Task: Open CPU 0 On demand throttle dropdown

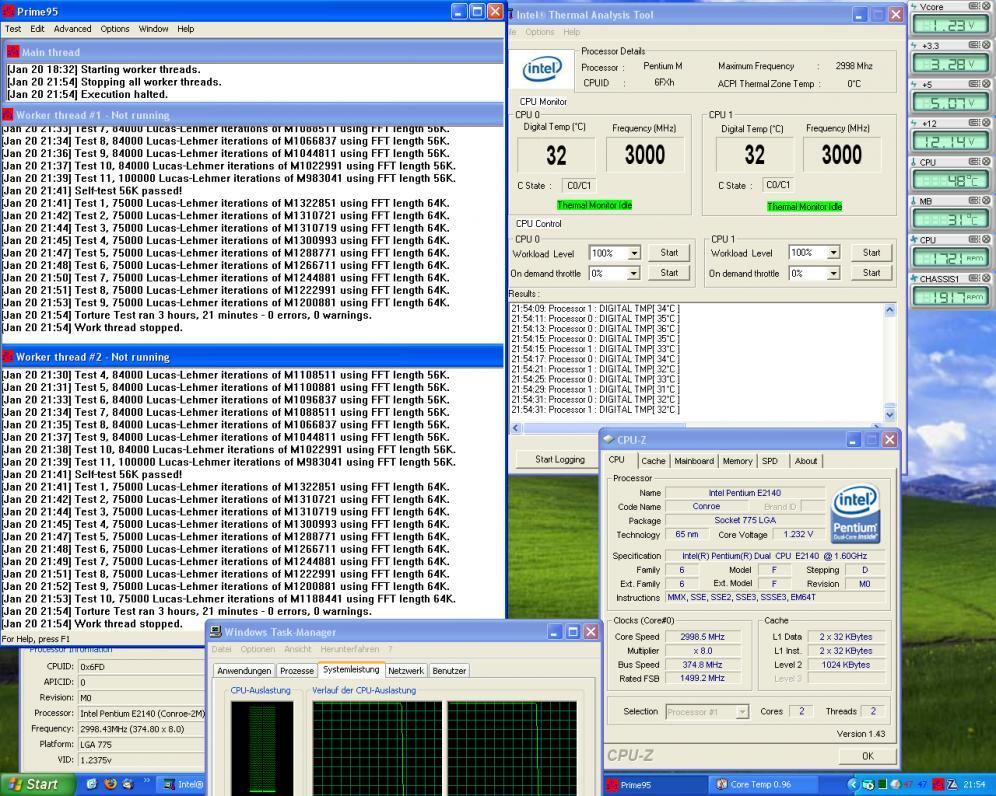Action: 633,273
